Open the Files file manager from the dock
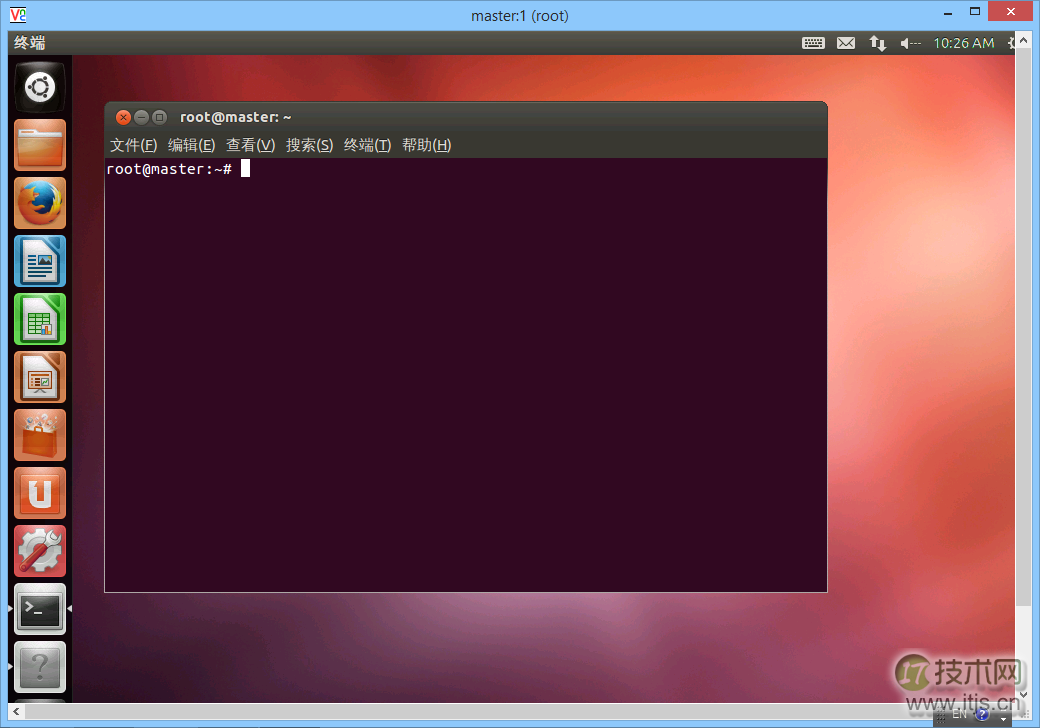 (x=40, y=145)
